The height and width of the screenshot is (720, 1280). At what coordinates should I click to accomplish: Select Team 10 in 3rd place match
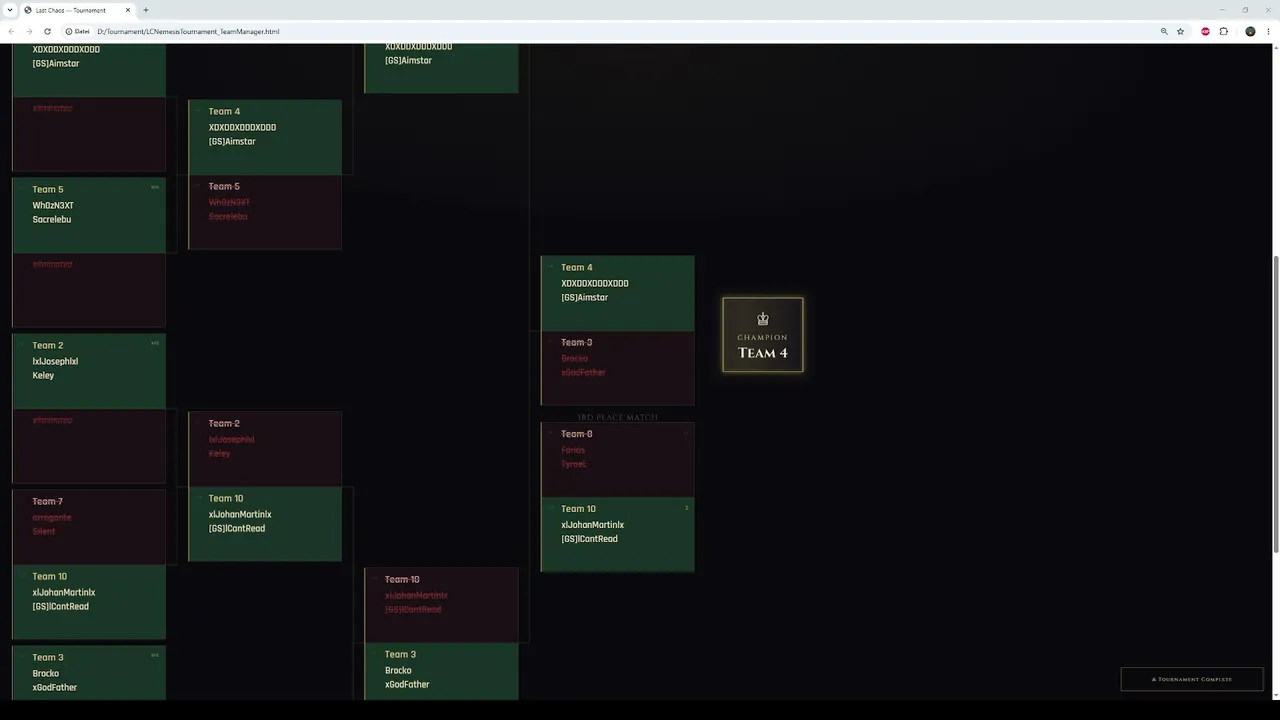pyautogui.click(x=618, y=535)
